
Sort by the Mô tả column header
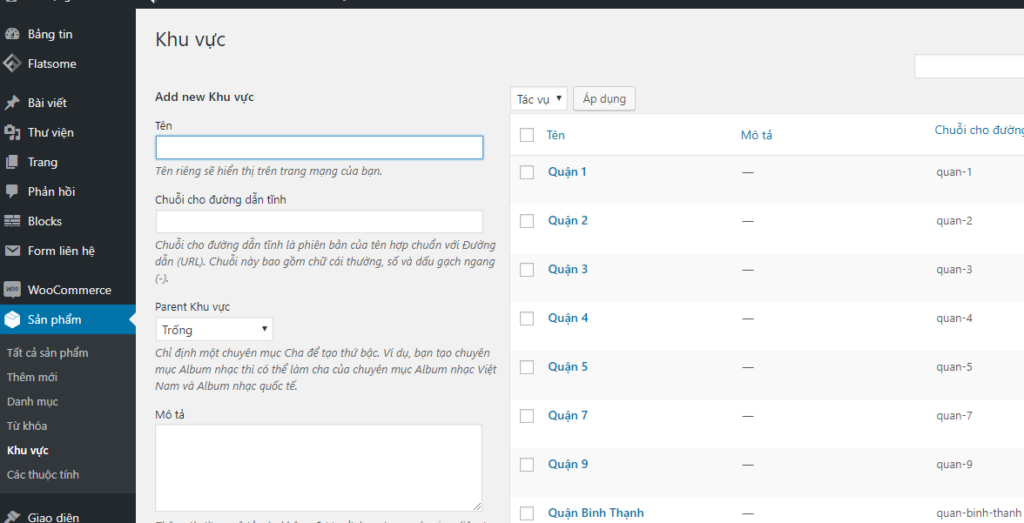pos(756,135)
